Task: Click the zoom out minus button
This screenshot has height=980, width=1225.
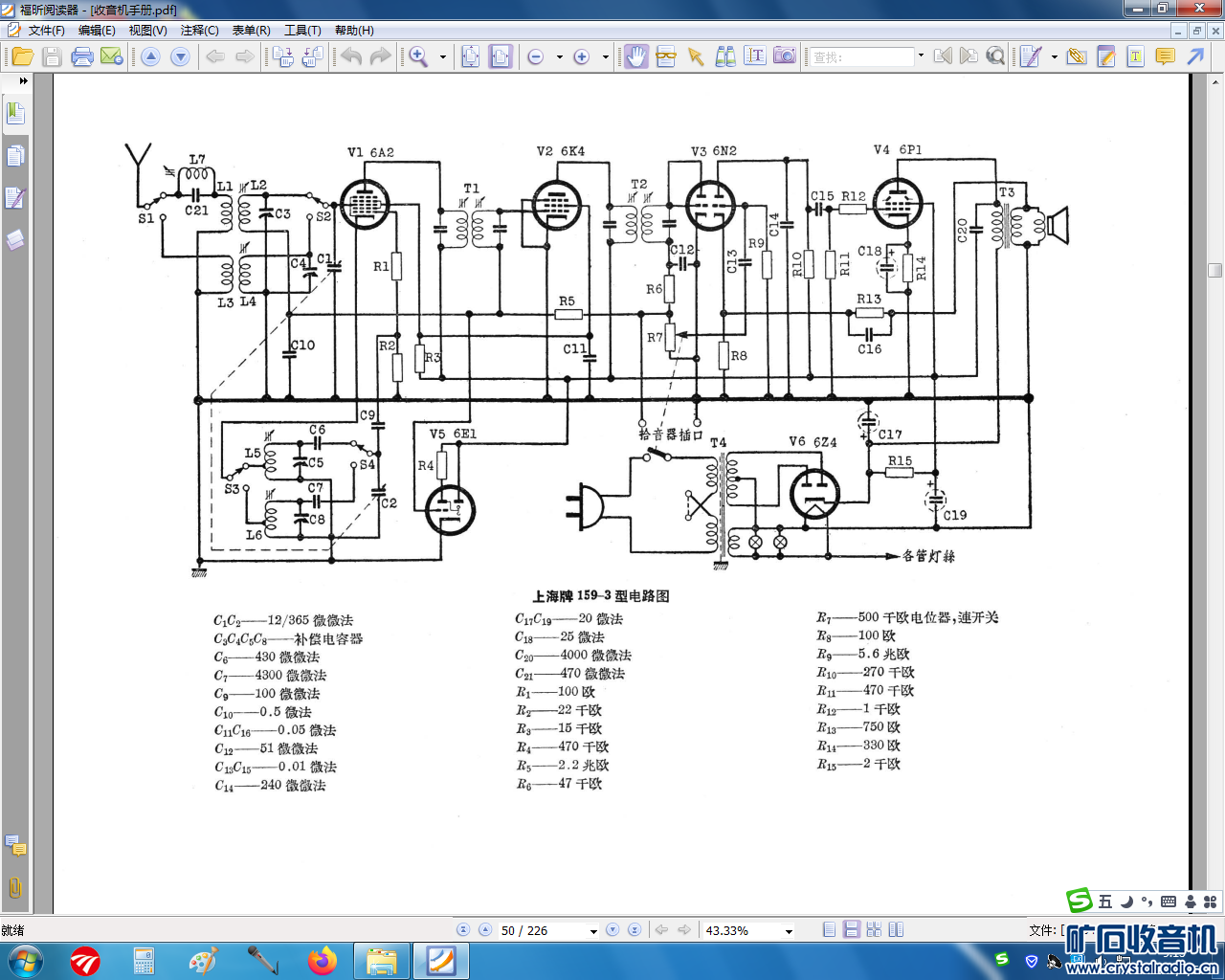Action: (x=536, y=56)
